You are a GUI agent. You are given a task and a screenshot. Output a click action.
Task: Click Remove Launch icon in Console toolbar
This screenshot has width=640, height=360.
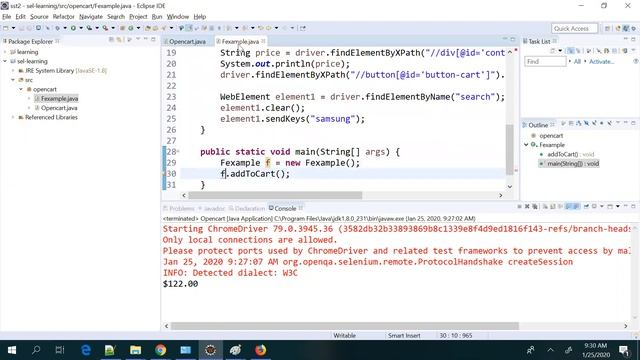pos(527,207)
